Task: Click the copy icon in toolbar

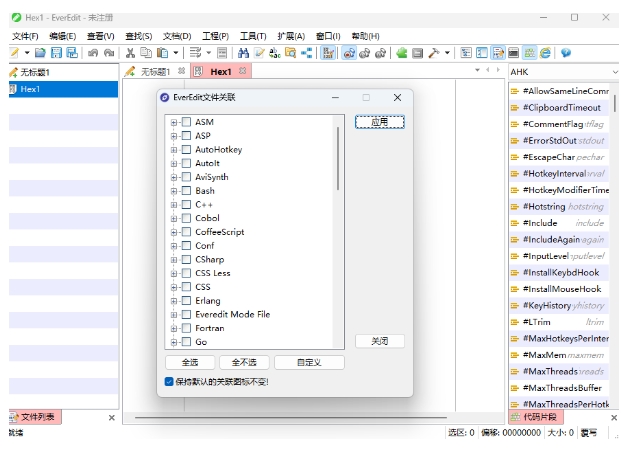Action: pos(146,53)
